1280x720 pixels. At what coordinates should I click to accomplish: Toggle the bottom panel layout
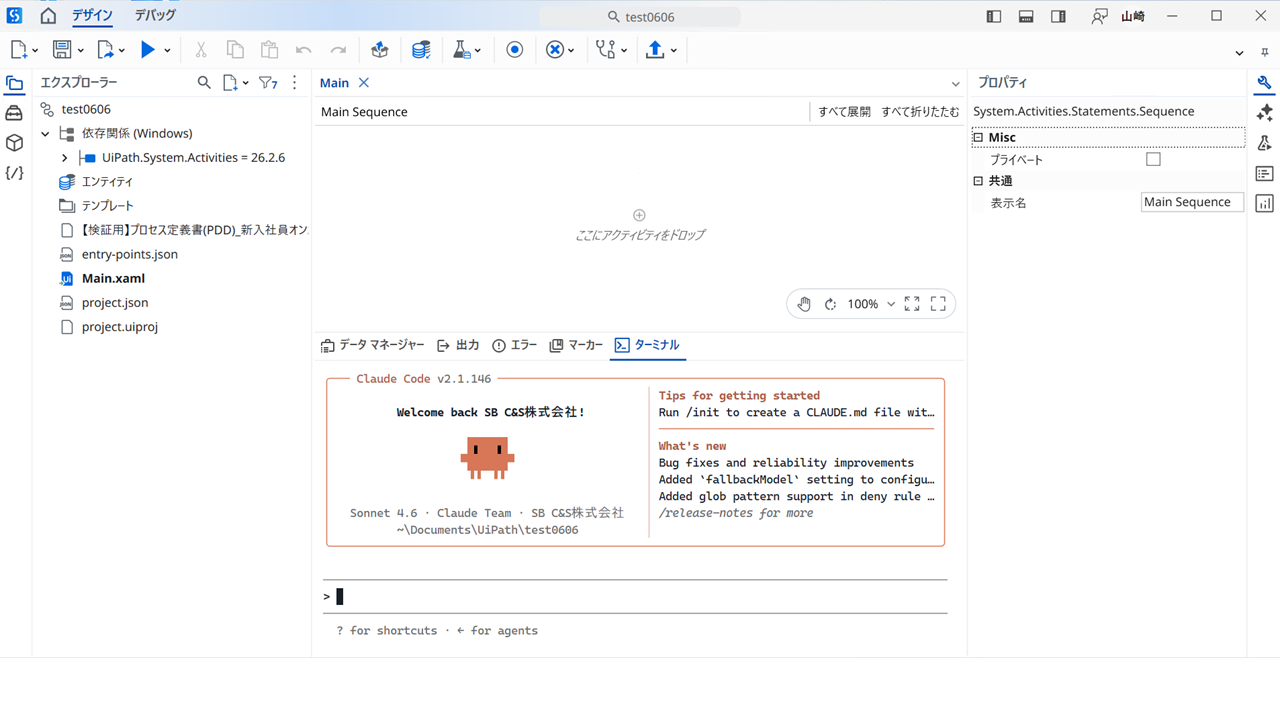pyautogui.click(x=1026, y=16)
